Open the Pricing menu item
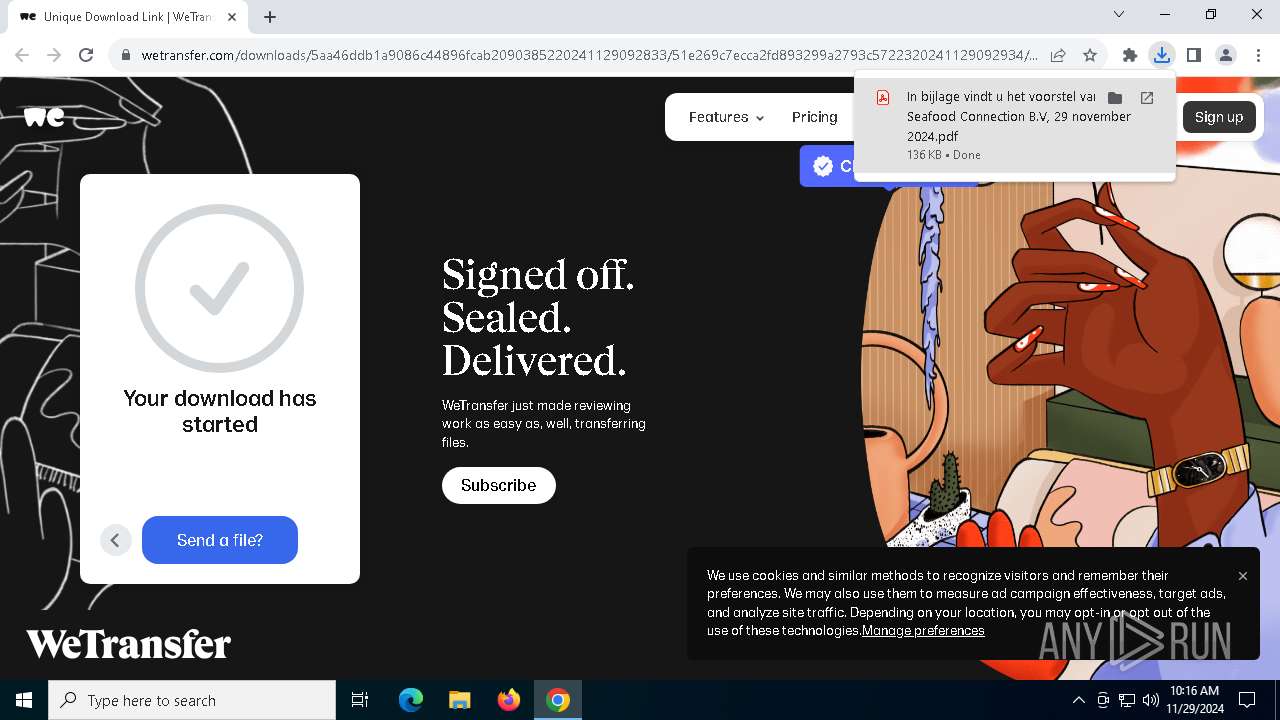 click(x=814, y=117)
